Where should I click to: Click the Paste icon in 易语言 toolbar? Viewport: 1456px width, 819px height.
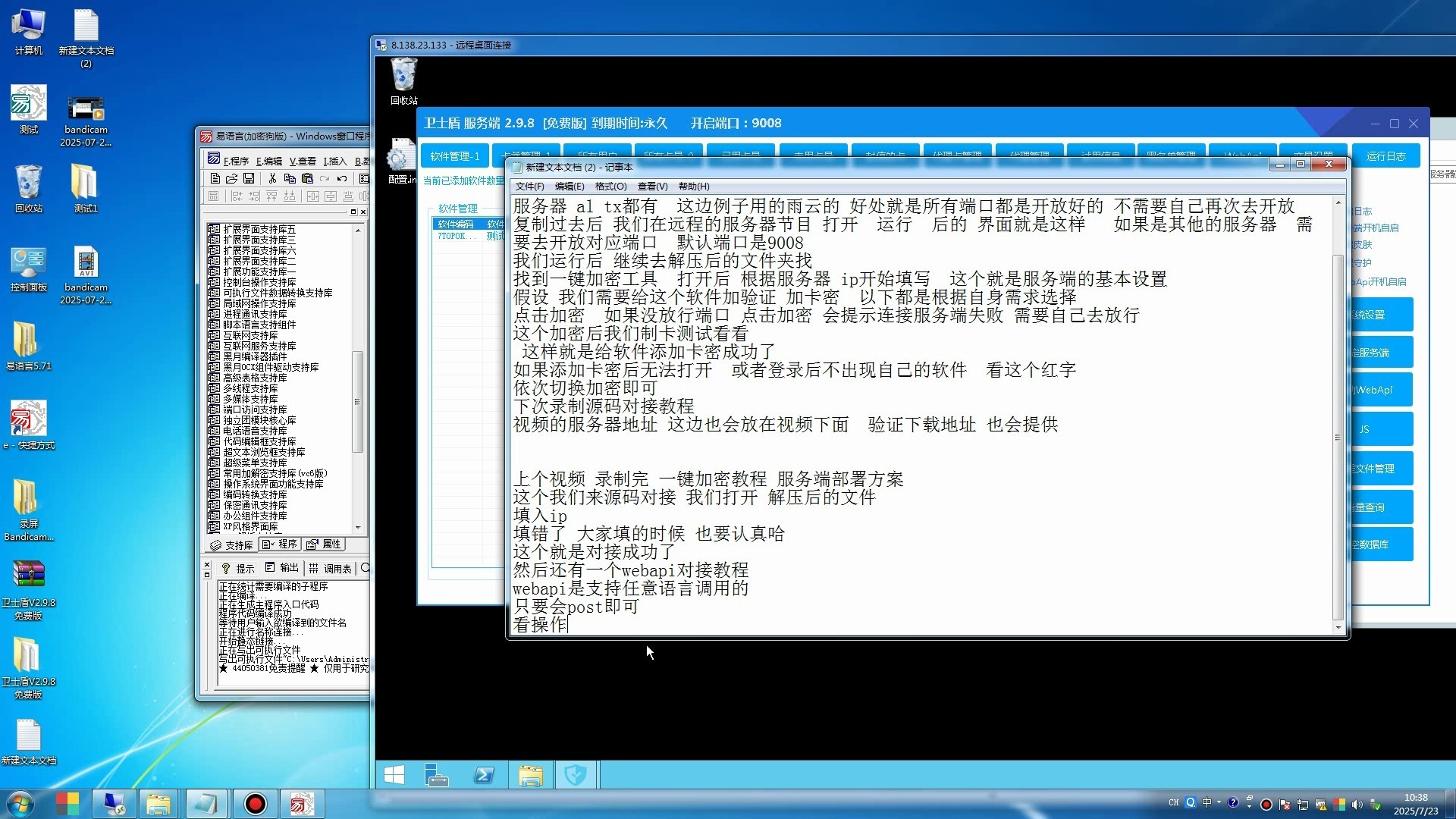pyautogui.click(x=308, y=179)
